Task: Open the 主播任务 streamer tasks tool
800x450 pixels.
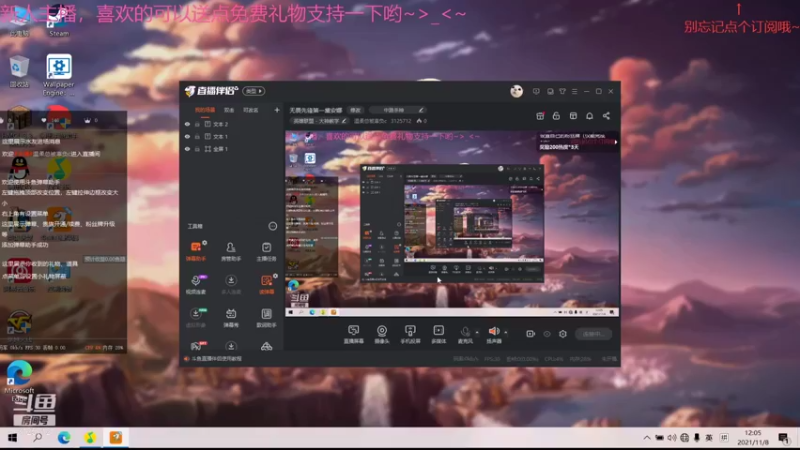Action: pyautogui.click(x=266, y=252)
